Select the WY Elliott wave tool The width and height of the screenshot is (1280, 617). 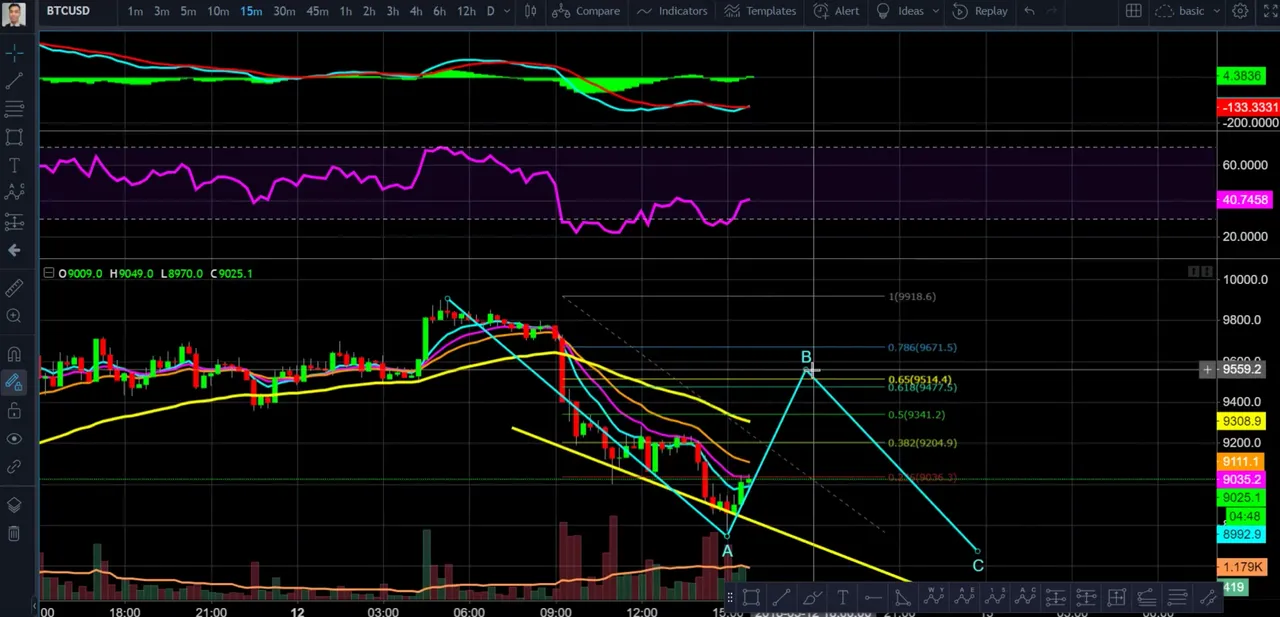coord(936,598)
